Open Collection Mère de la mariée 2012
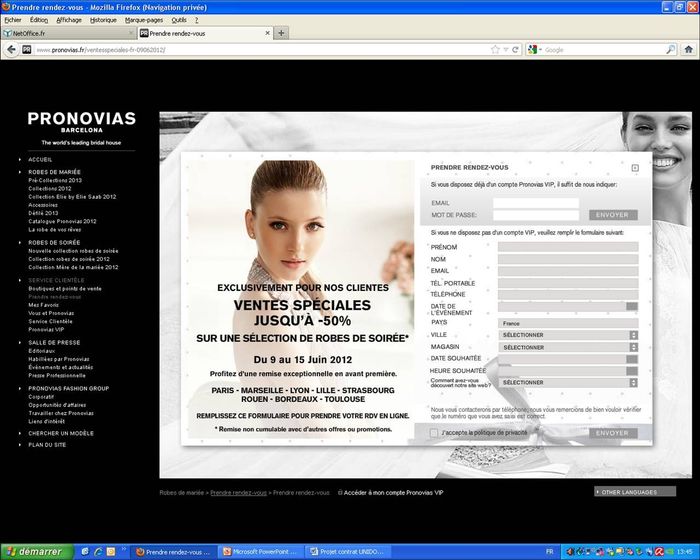This screenshot has height=560, width=700. click(73, 267)
